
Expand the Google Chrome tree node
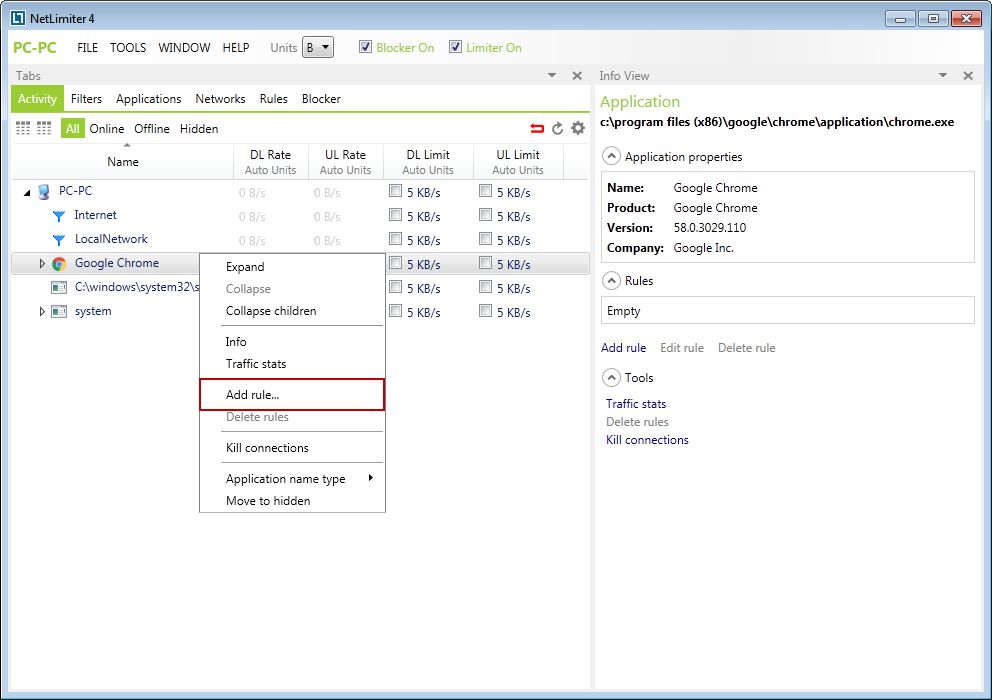[x=42, y=263]
